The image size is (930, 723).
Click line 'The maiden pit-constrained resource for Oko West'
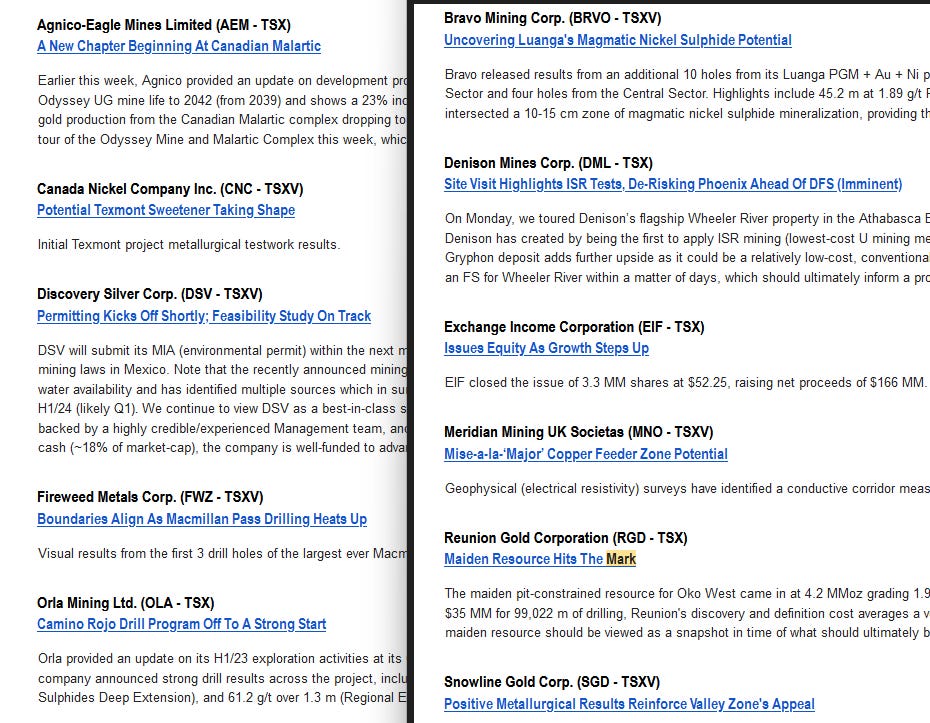pos(687,594)
